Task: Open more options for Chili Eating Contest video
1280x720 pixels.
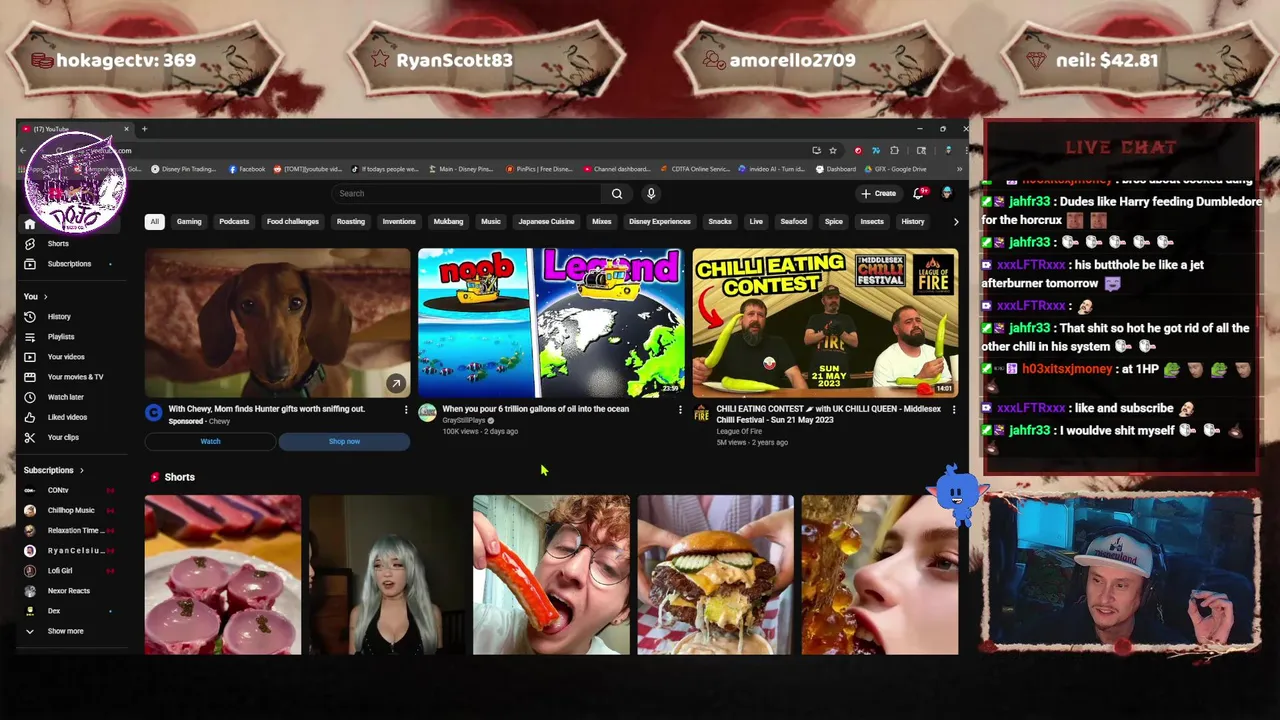Action: [953, 409]
